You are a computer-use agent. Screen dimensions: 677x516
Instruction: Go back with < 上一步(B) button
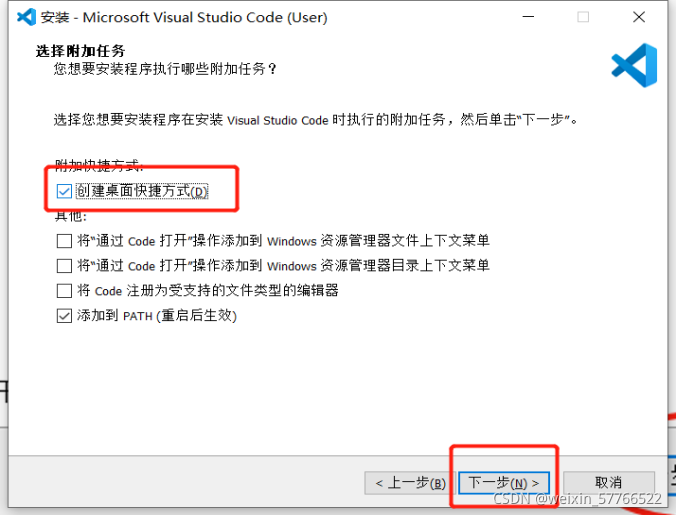[410, 483]
